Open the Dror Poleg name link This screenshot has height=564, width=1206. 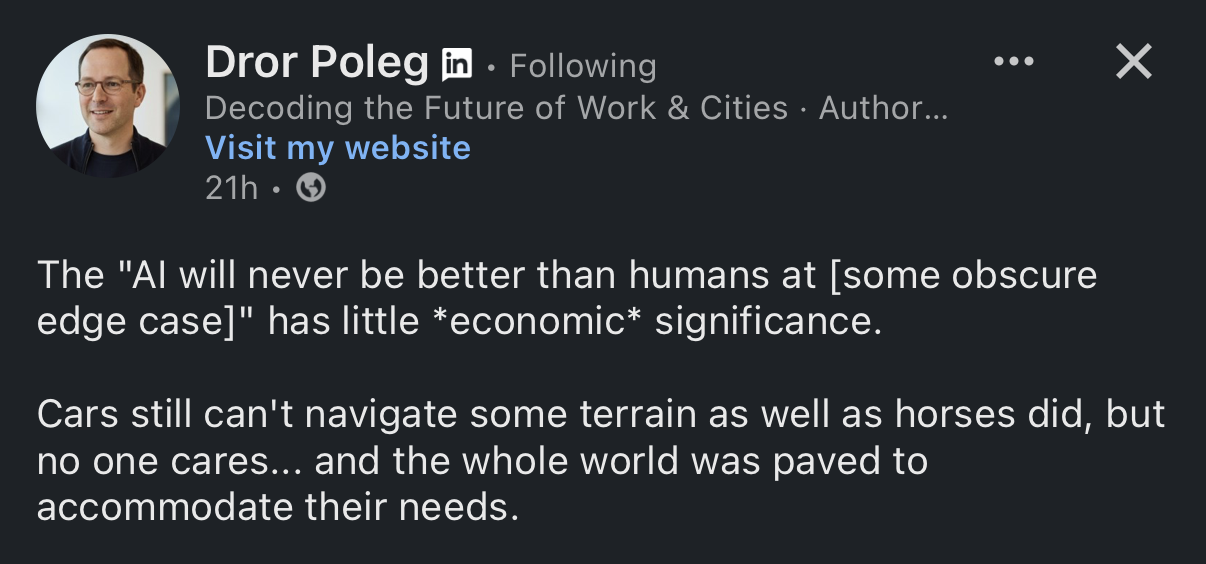pos(316,63)
